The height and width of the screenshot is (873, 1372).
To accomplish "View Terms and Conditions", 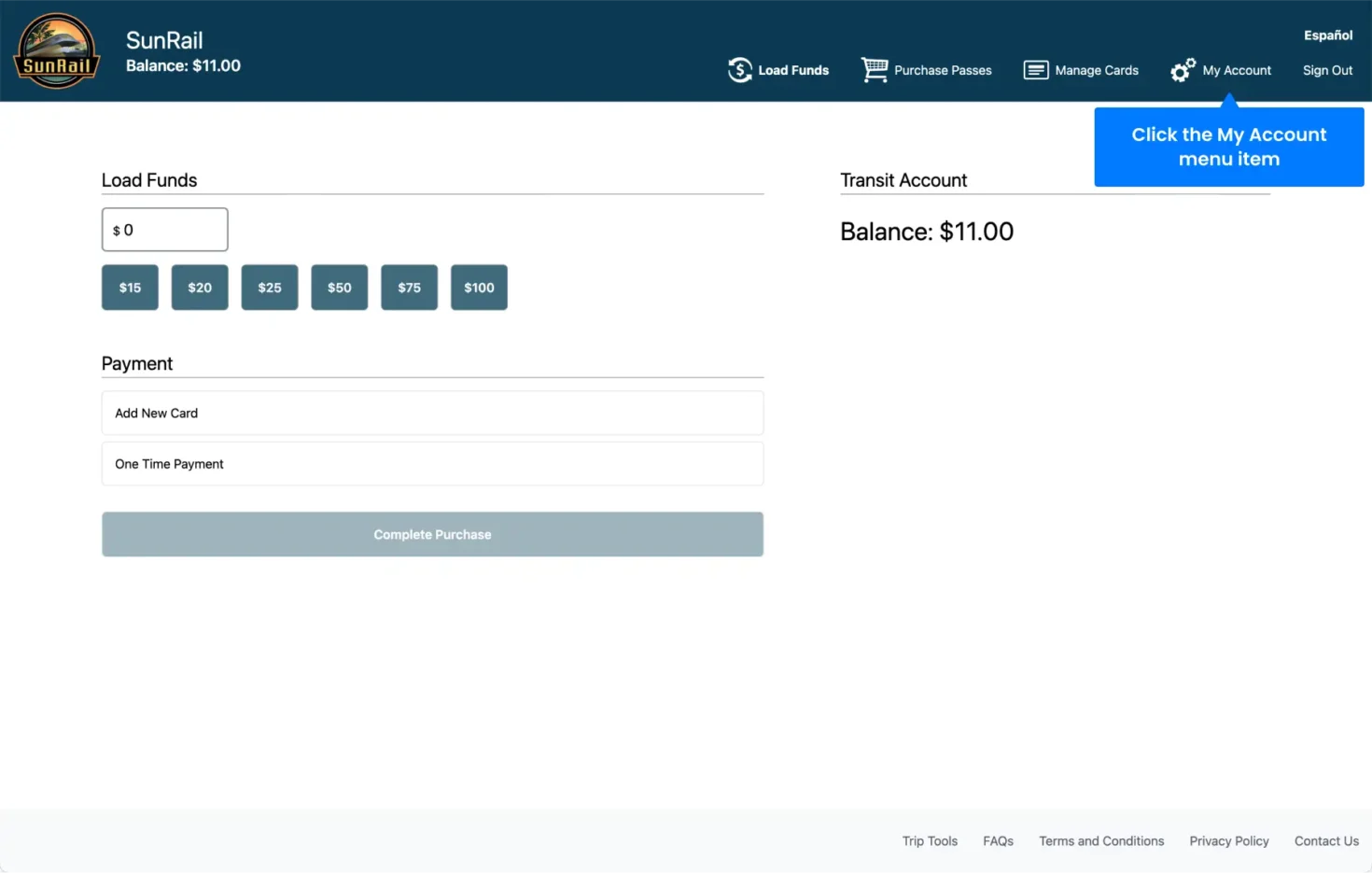I will [1101, 841].
